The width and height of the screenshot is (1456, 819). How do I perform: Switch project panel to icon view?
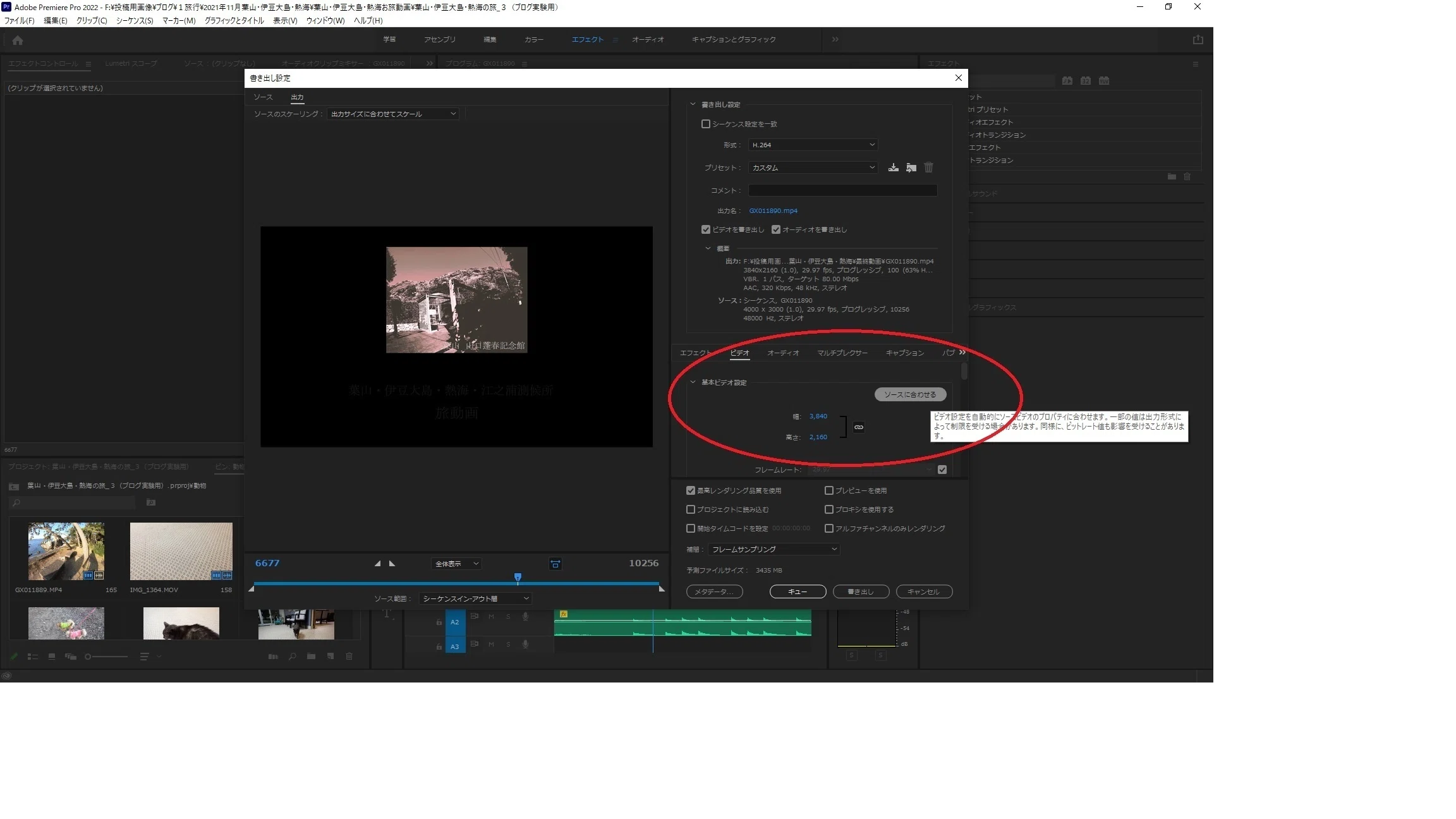tap(52, 657)
